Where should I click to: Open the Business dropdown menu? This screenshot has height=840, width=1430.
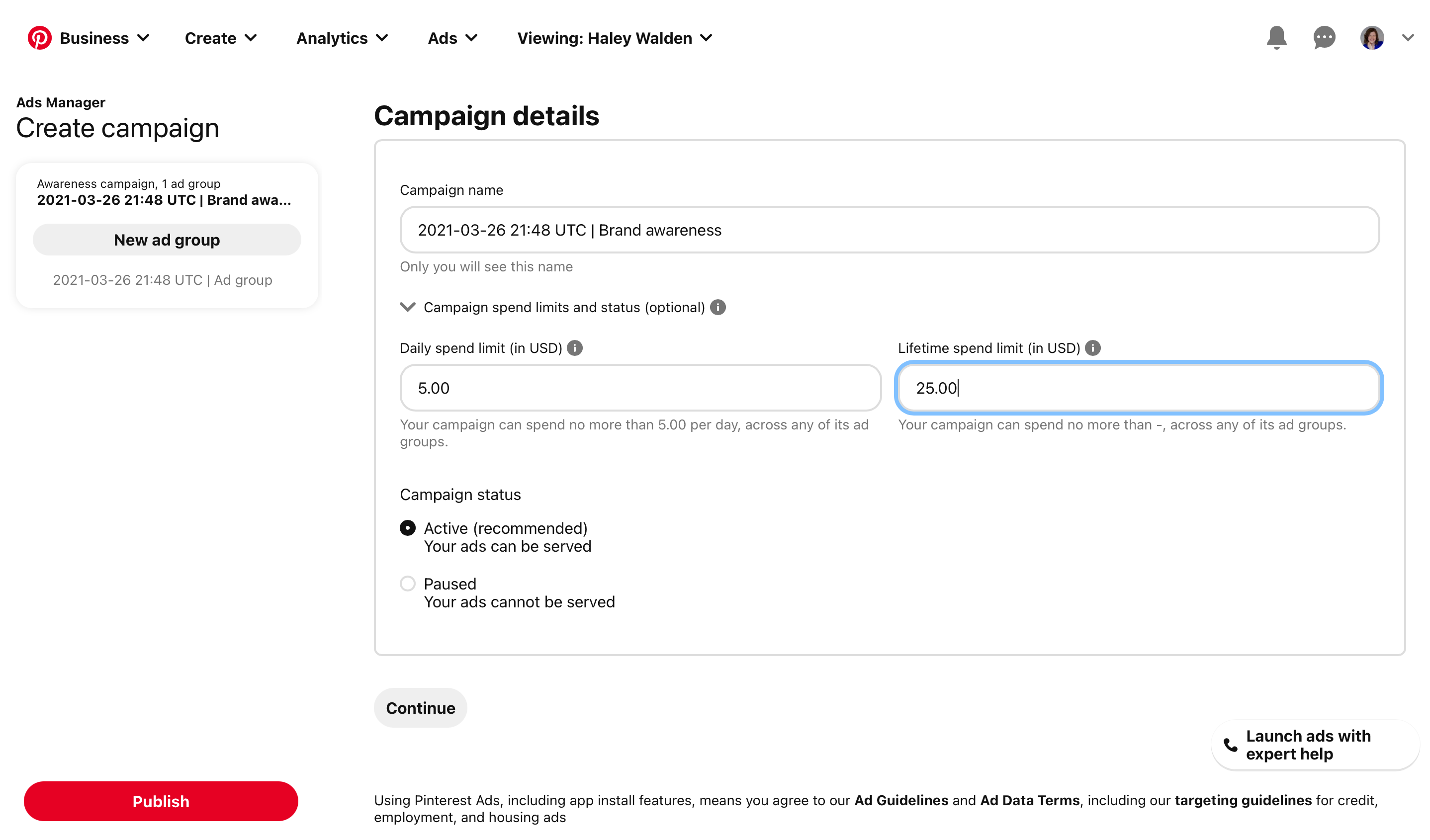coord(104,38)
